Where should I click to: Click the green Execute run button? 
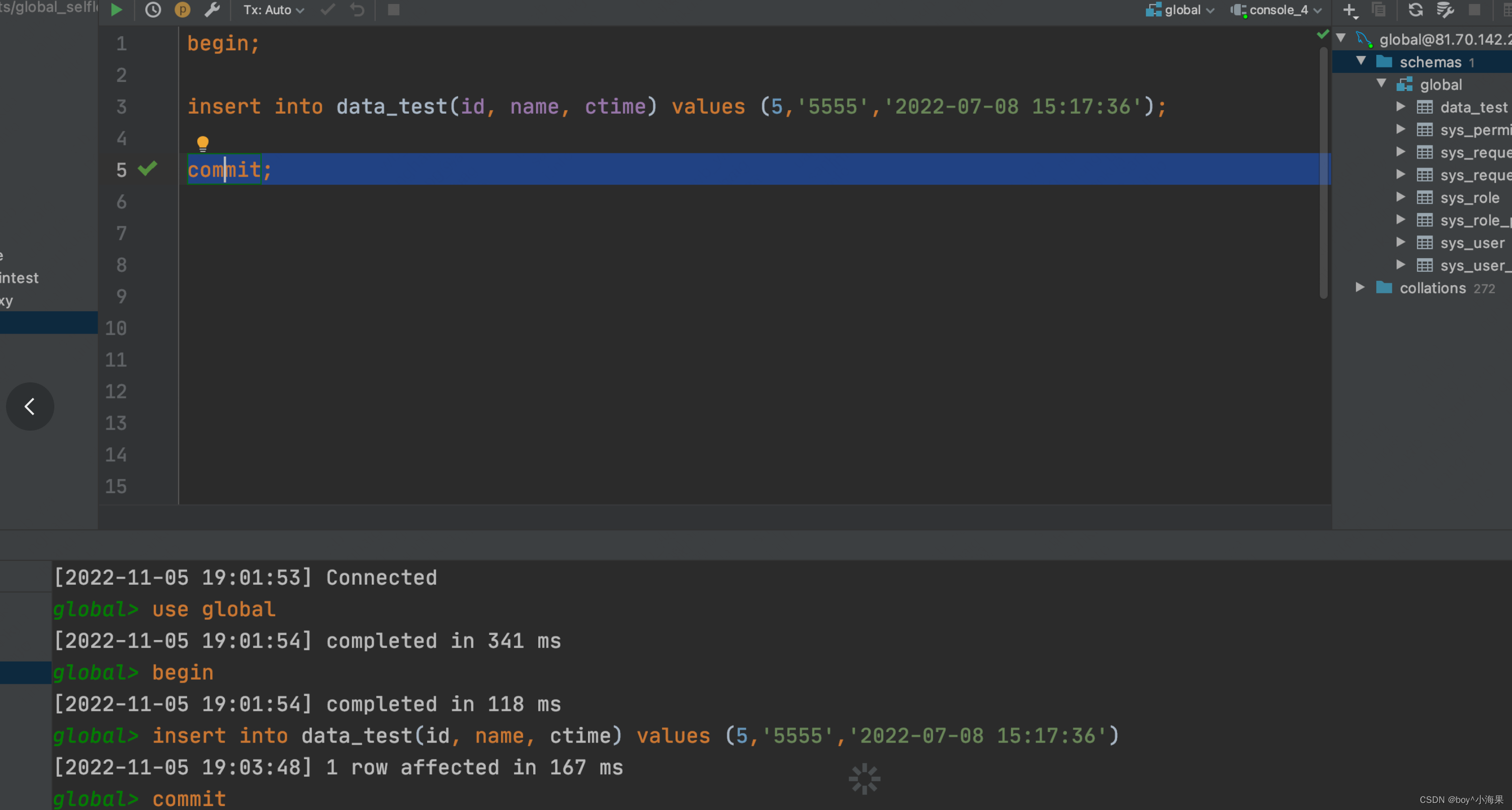[x=116, y=10]
